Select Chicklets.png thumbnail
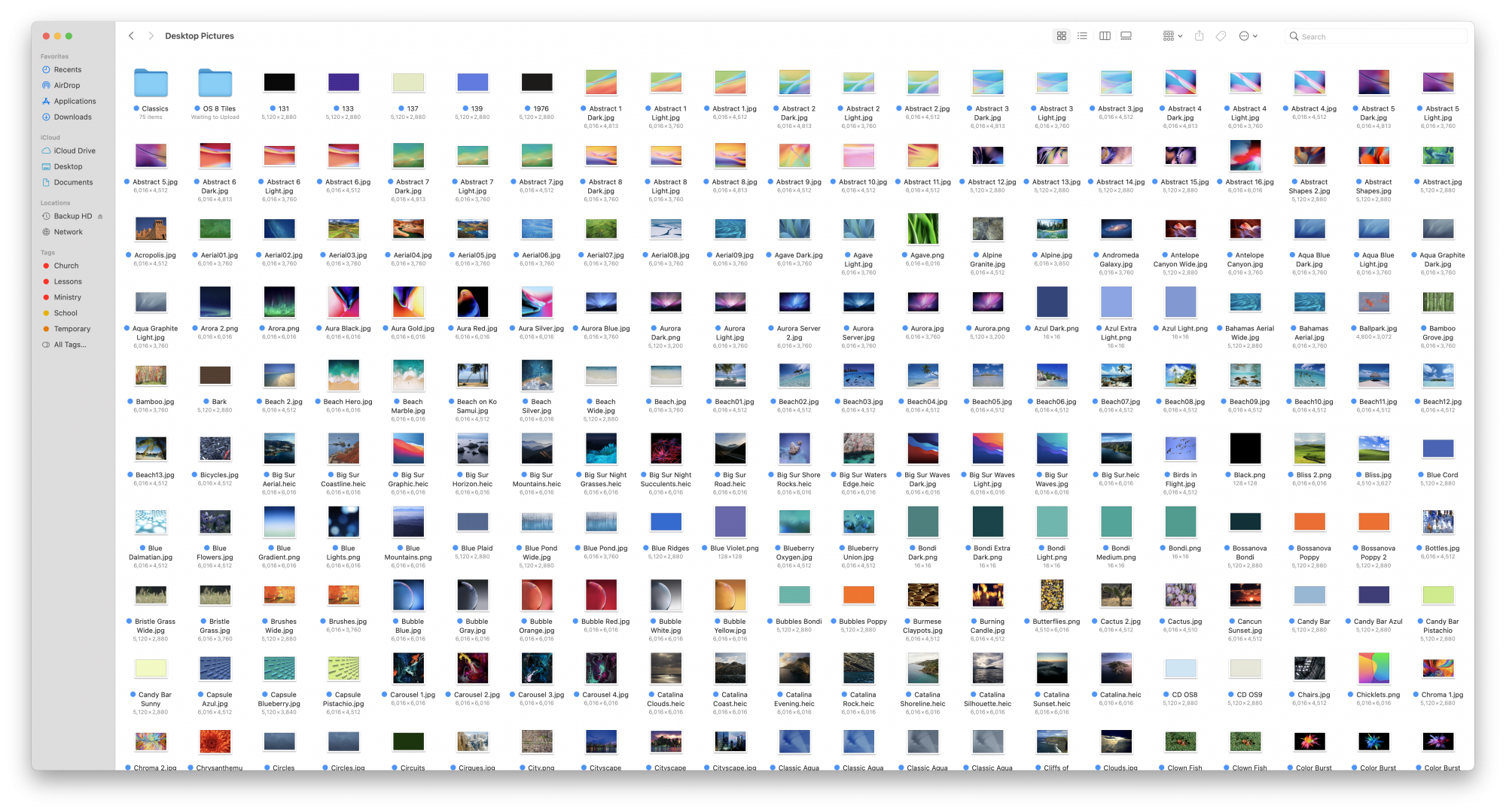The image size is (1506, 812). click(1374, 668)
